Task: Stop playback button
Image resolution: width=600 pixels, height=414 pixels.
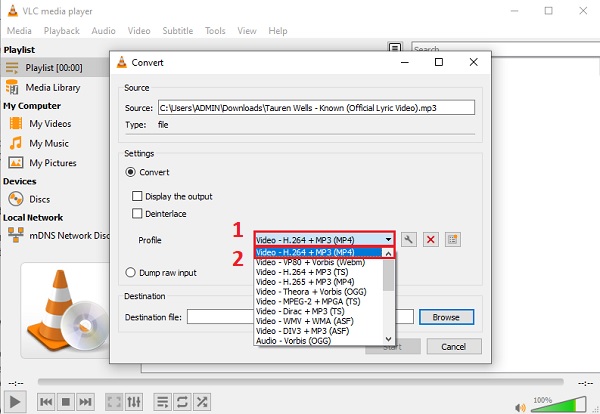Action: [x=65, y=402]
